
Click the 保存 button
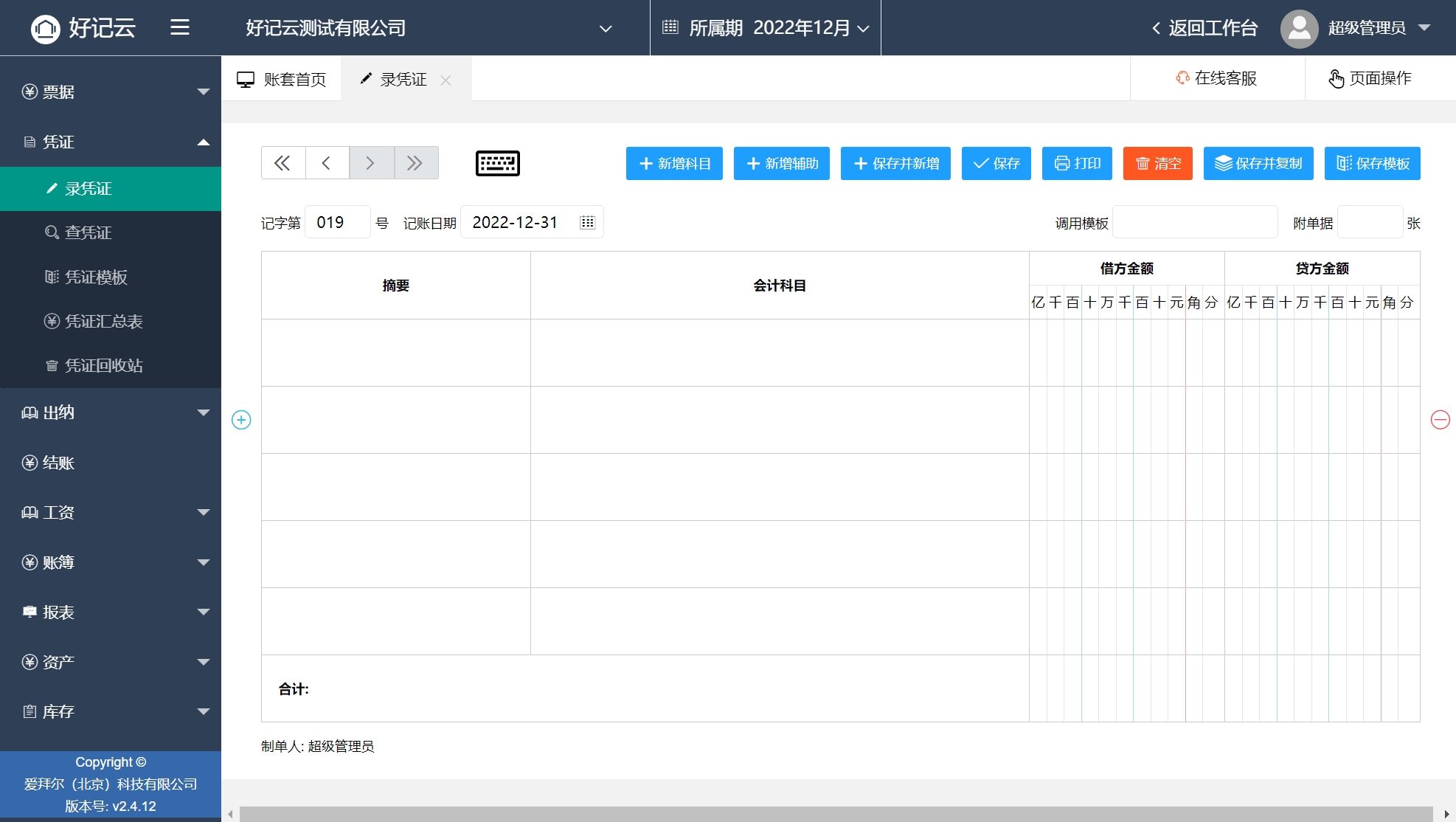tap(996, 163)
